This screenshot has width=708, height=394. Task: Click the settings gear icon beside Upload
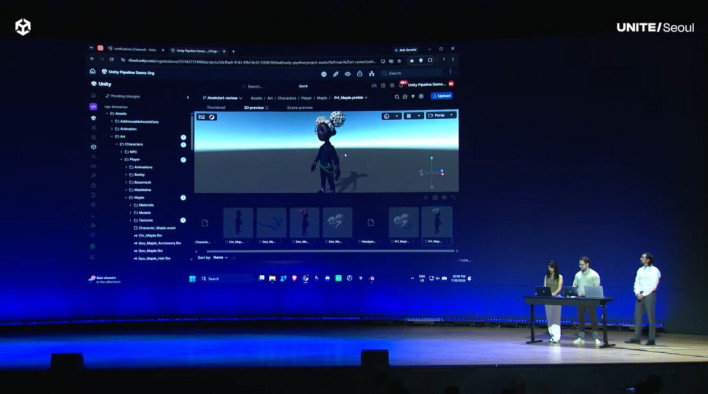(x=421, y=96)
